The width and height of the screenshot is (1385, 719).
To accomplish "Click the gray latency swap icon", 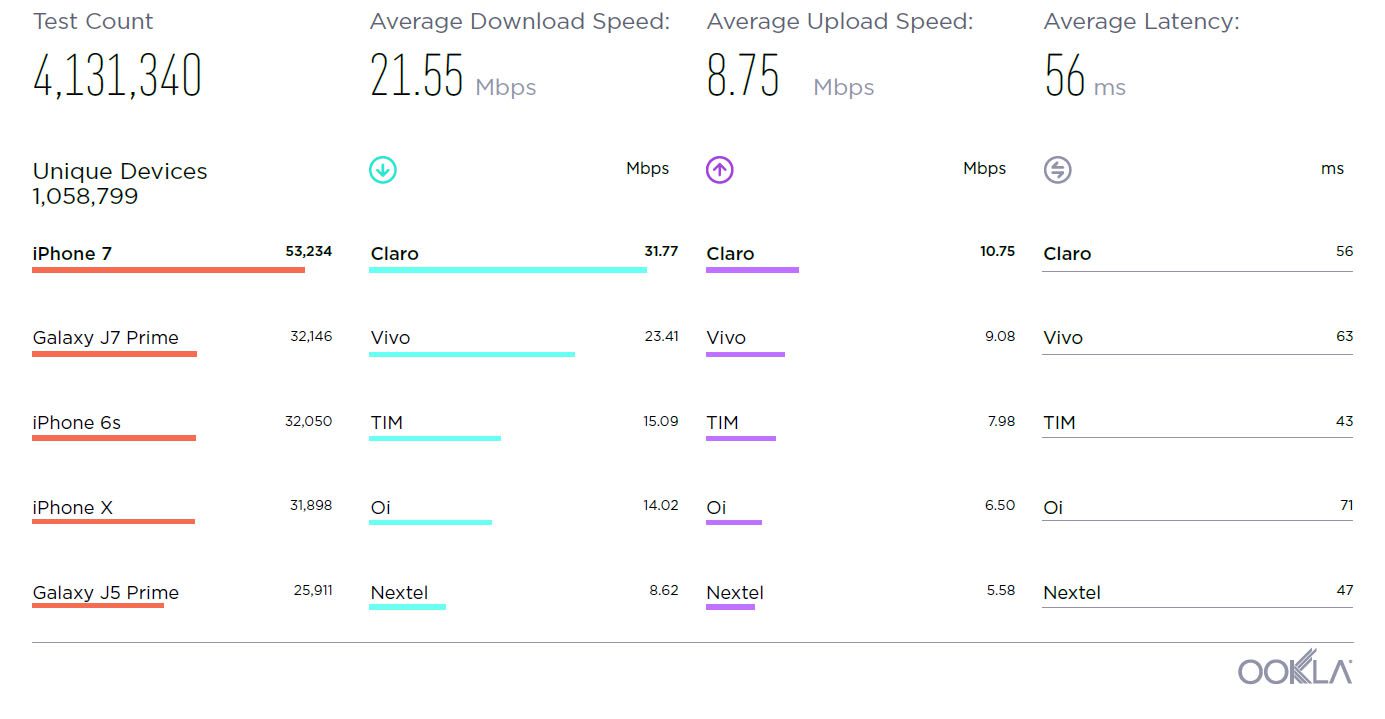I will tap(1057, 170).
